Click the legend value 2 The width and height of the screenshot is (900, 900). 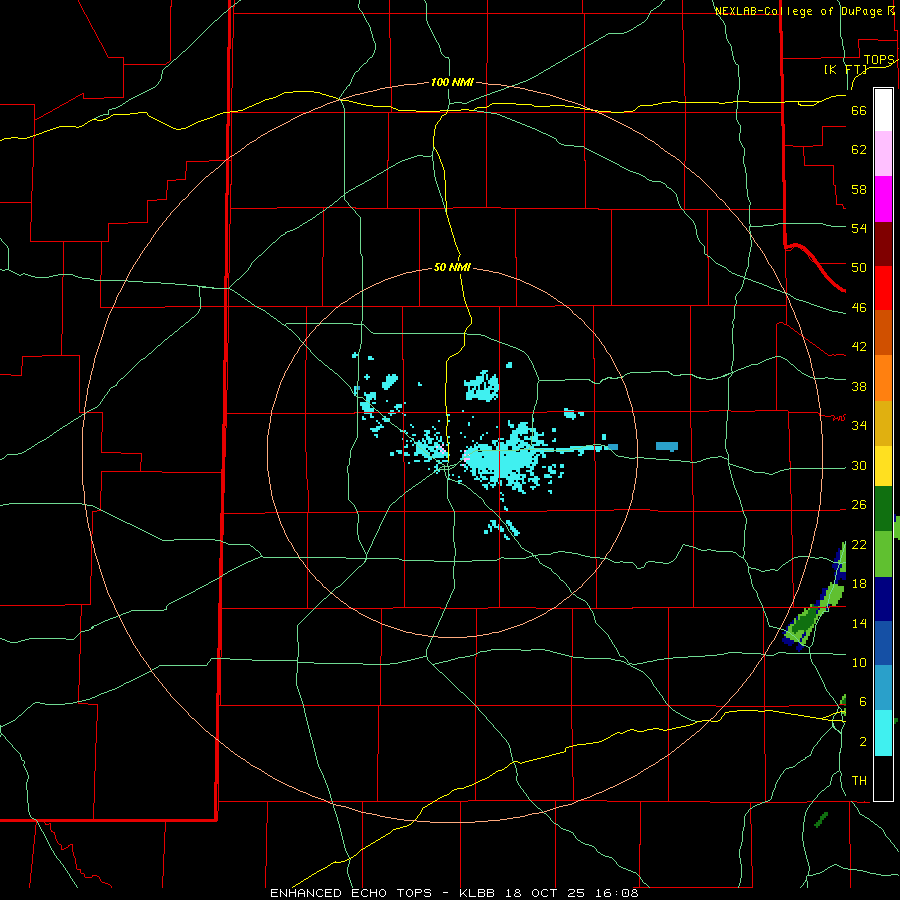[862, 742]
